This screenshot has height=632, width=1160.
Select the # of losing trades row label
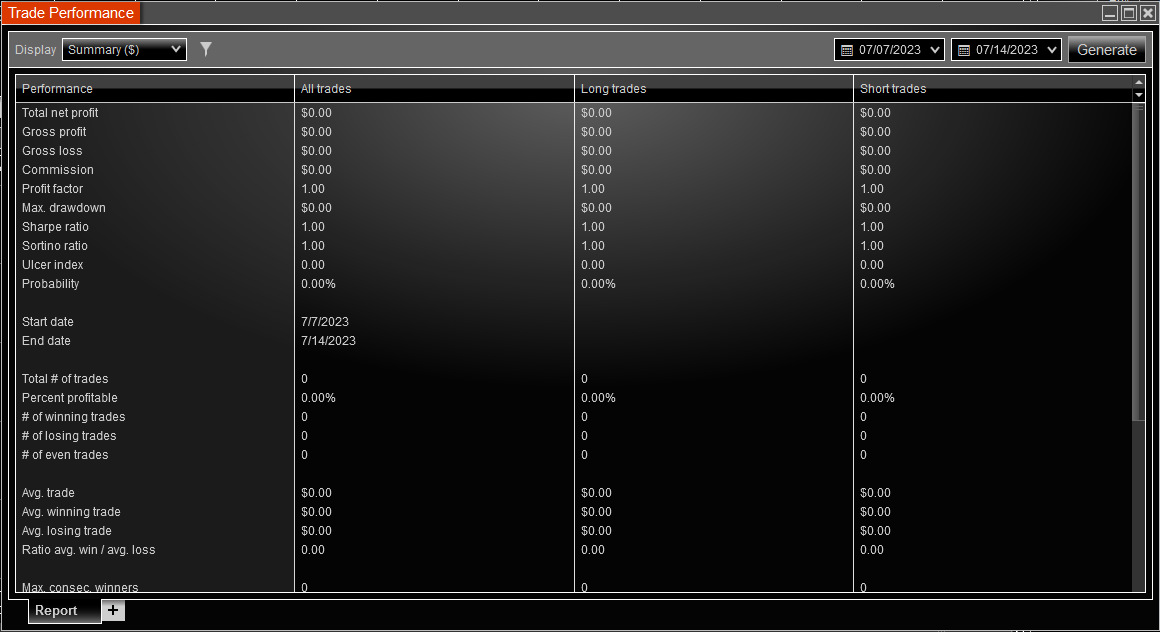[x=69, y=436]
